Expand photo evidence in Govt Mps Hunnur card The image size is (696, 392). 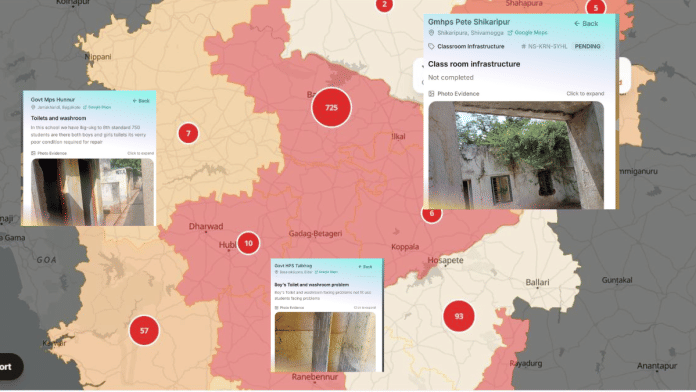click(141, 153)
